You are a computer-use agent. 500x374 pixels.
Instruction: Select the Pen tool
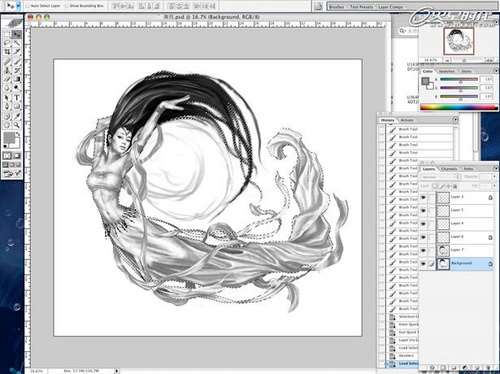tap(7, 107)
